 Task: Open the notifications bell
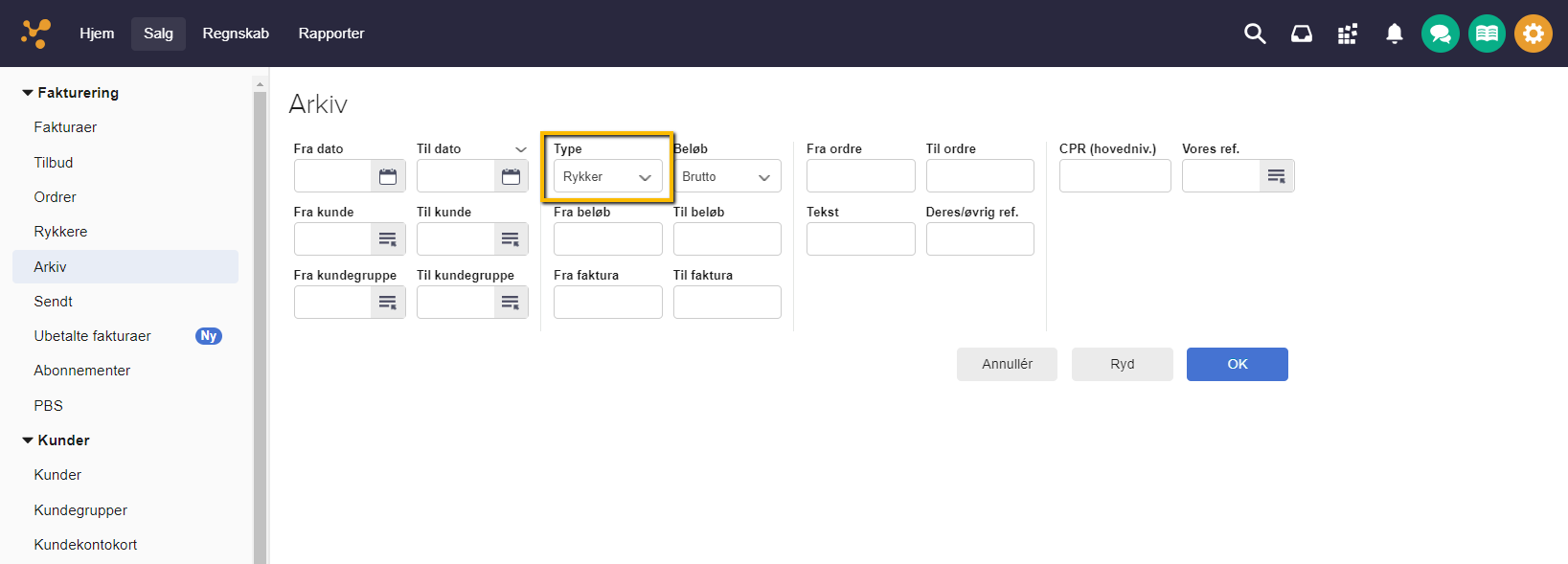(1394, 34)
